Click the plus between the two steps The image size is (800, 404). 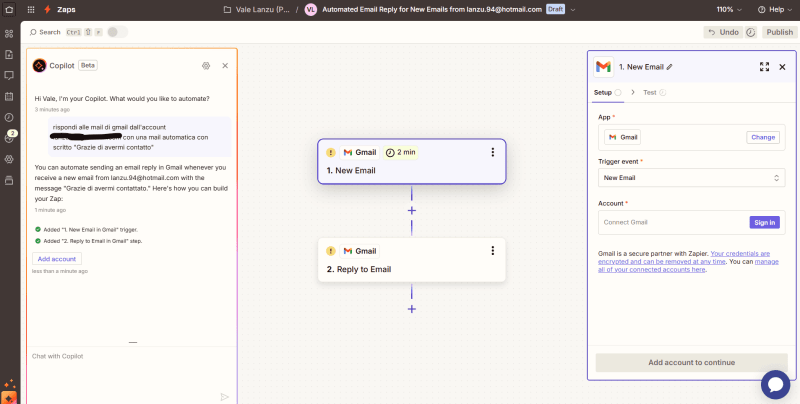411,210
